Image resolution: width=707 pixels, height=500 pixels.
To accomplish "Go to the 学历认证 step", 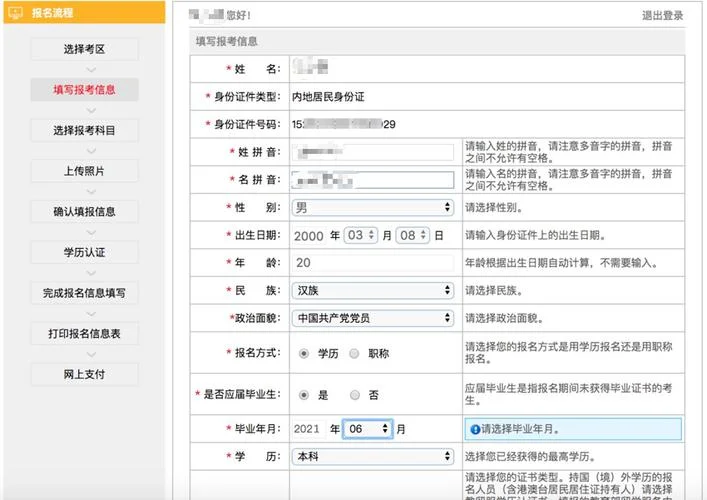I will [84, 252].
